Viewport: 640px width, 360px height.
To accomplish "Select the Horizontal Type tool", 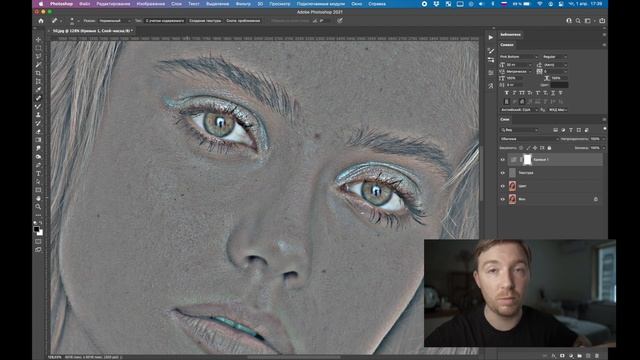I will coord(38,173).
